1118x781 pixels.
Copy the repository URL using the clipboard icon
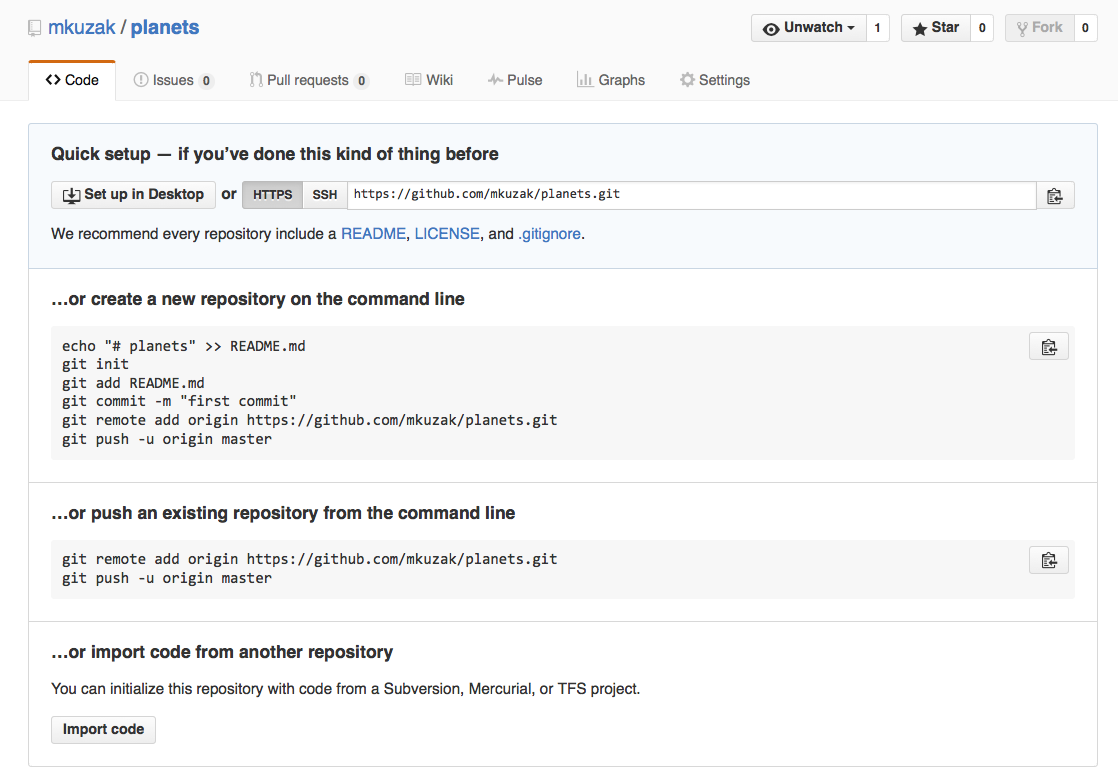point(1055,195)
